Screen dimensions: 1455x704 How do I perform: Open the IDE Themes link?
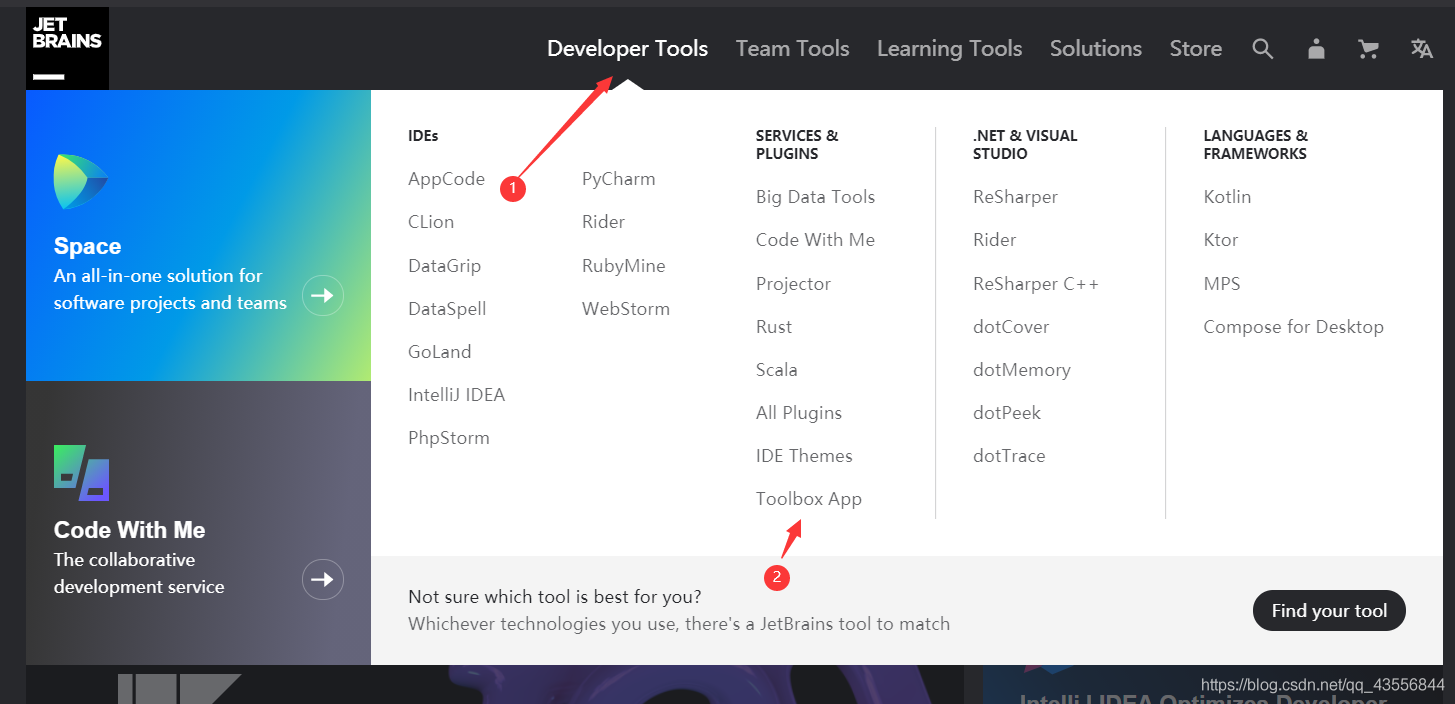pyautogui.click(x=804, y=456)
